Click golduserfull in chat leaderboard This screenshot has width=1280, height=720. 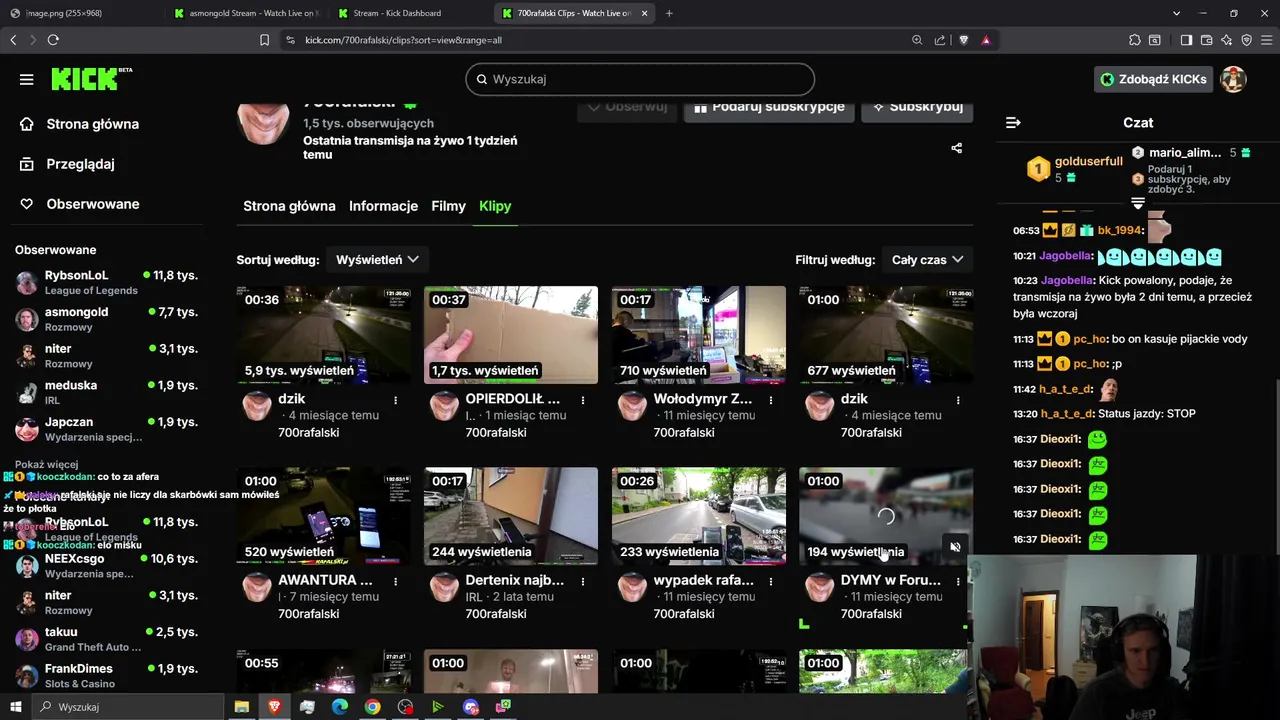click(1088, 161)
